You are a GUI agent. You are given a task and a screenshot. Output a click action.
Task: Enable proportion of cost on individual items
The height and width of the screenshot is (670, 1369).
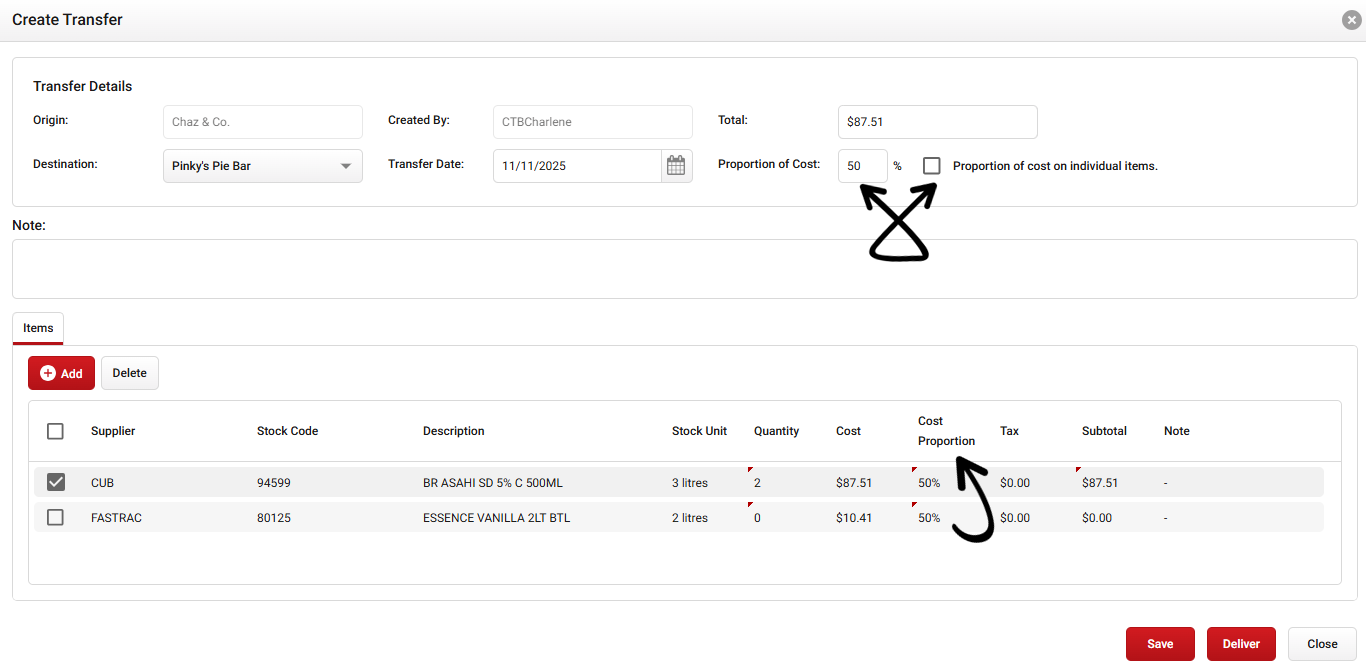tap(932, 166)
